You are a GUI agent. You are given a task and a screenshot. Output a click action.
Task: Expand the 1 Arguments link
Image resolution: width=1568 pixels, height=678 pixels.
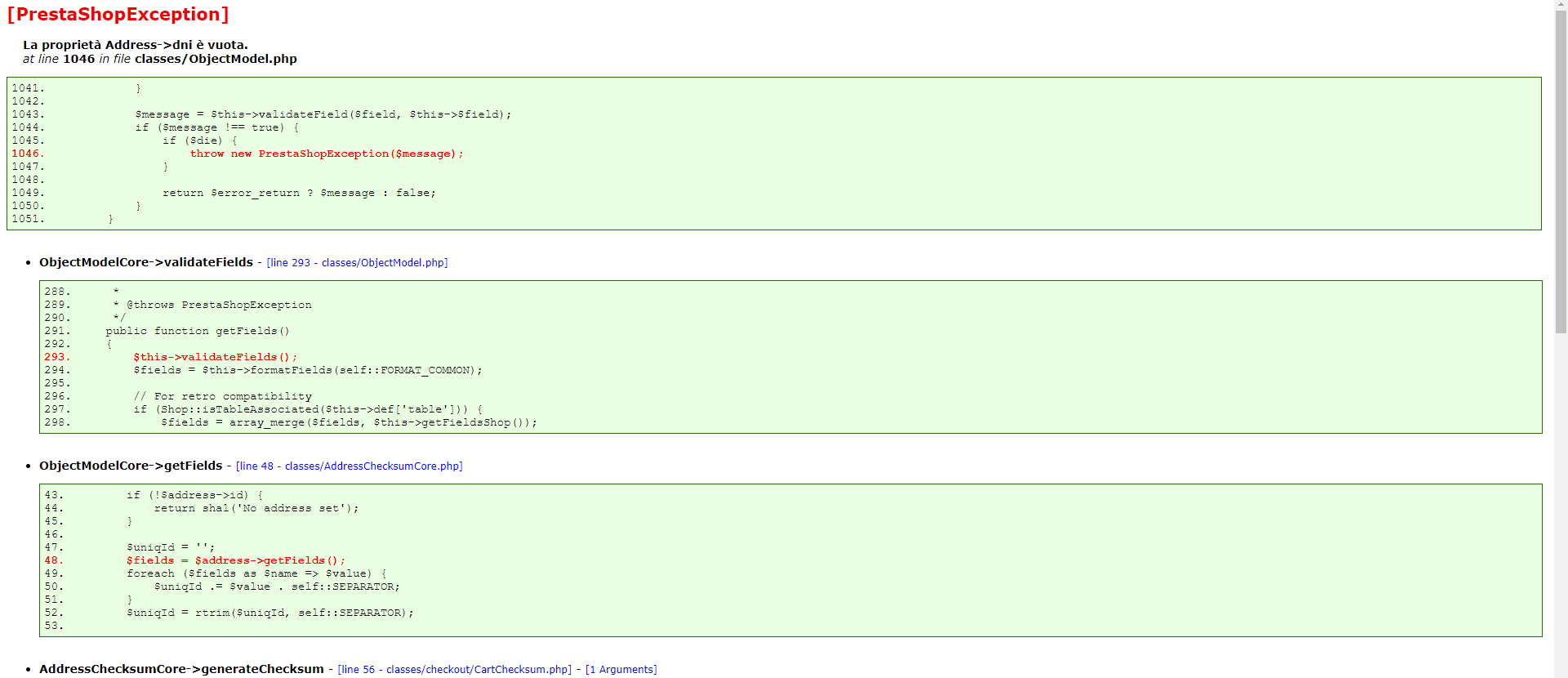coord(621,670)
